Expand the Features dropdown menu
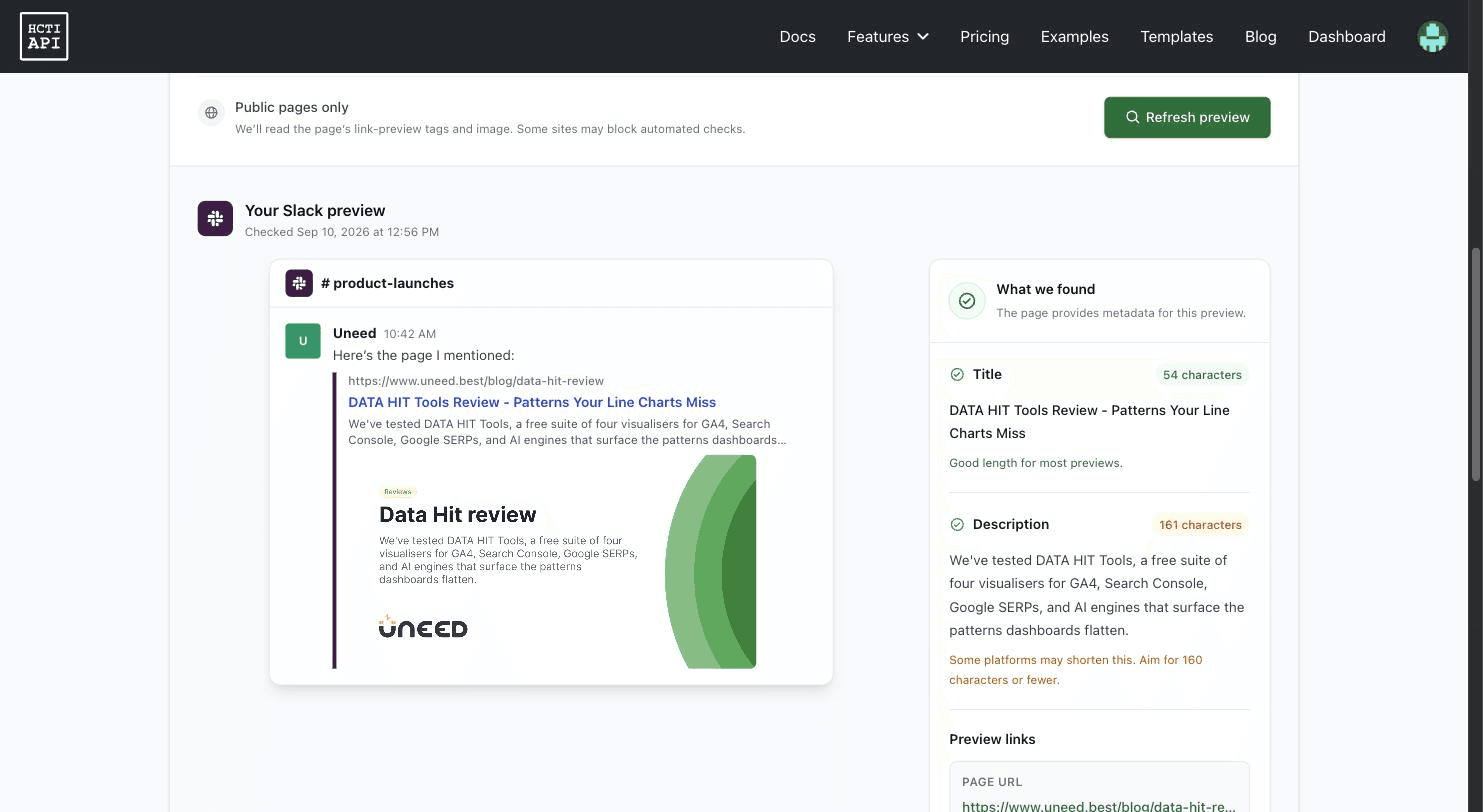This screenshot has width=1483, height=812. click(887, 37)
